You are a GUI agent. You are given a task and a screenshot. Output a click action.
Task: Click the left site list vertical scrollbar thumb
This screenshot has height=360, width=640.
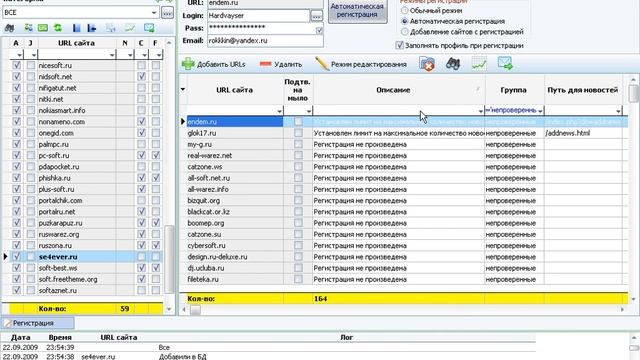[169, 259]
